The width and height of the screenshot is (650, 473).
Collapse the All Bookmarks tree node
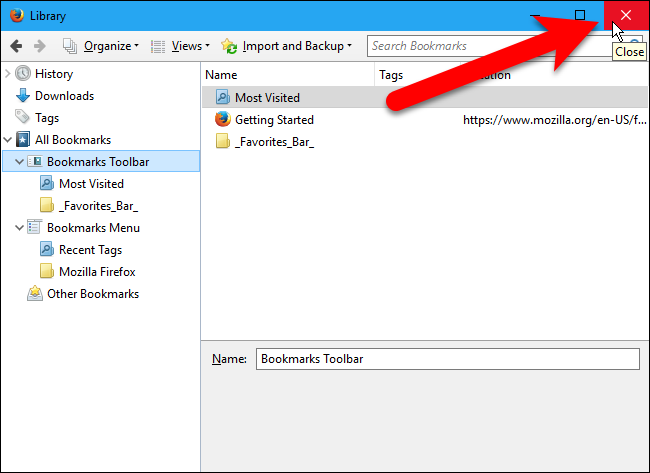7,140
